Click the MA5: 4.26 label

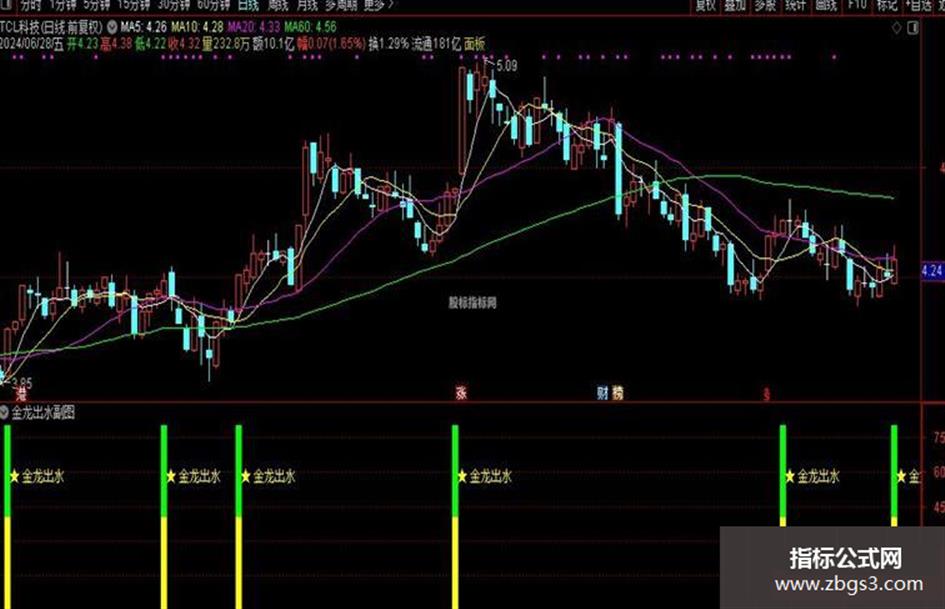pos(143,27)
